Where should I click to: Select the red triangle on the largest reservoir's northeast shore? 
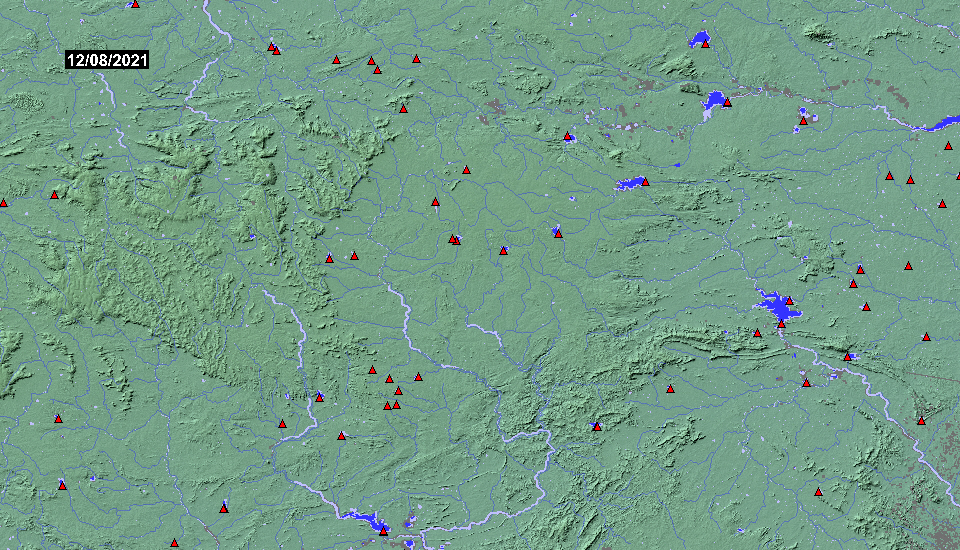click(789, 301)
